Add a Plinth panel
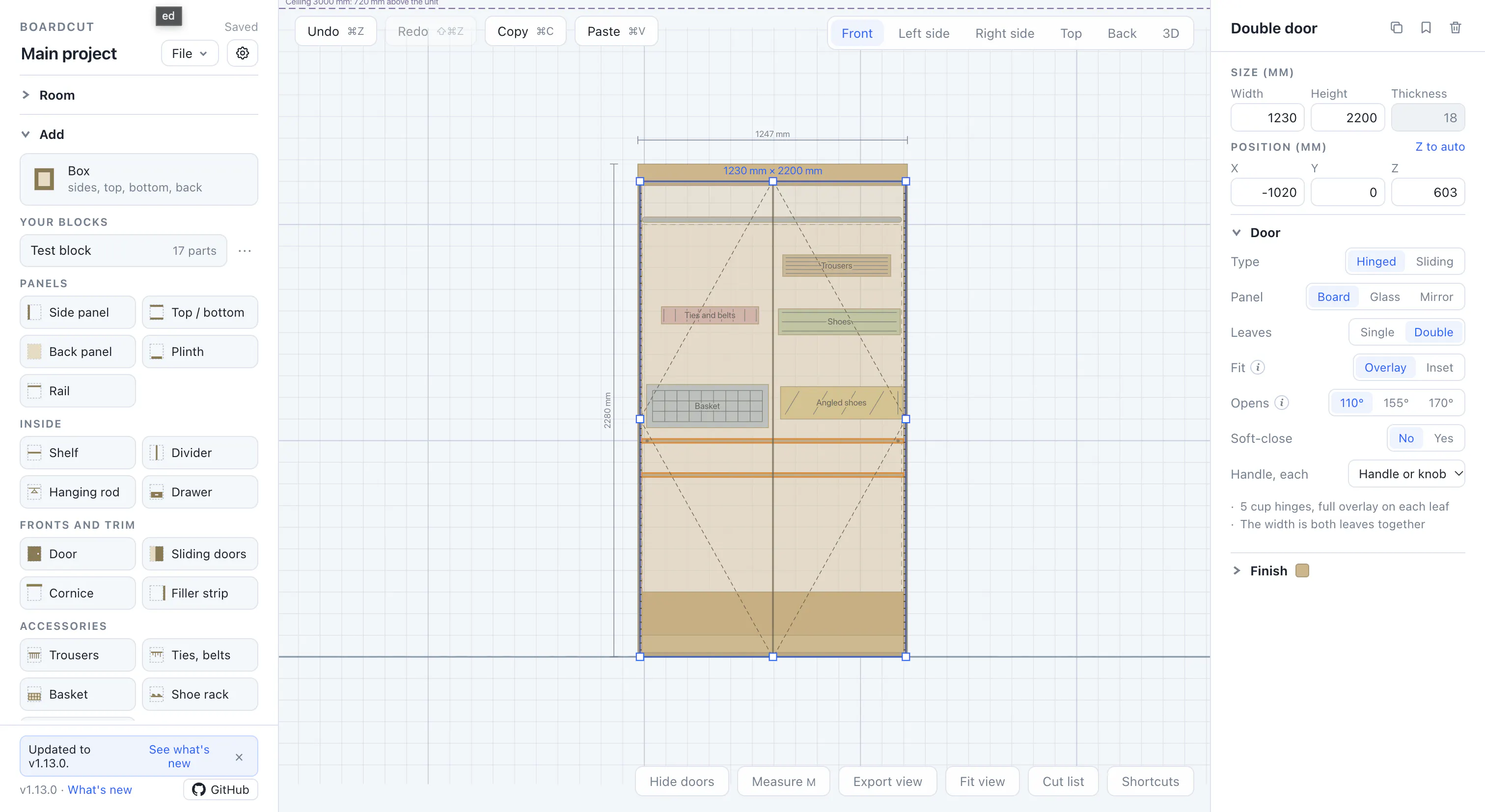Viewport: 1485px width, 812px height. tap(200, 352)
